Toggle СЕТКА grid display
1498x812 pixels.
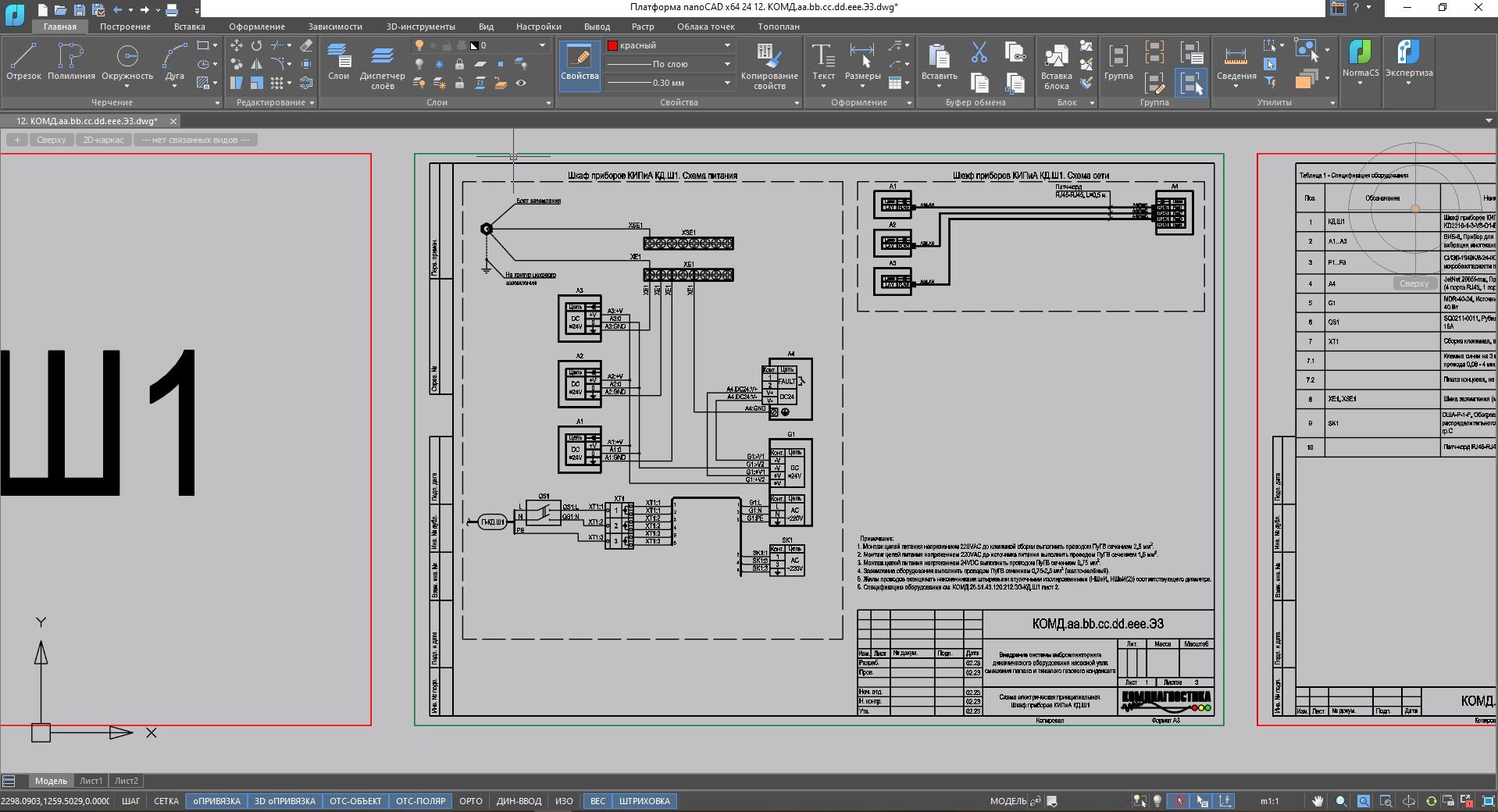tap(166, 801)
